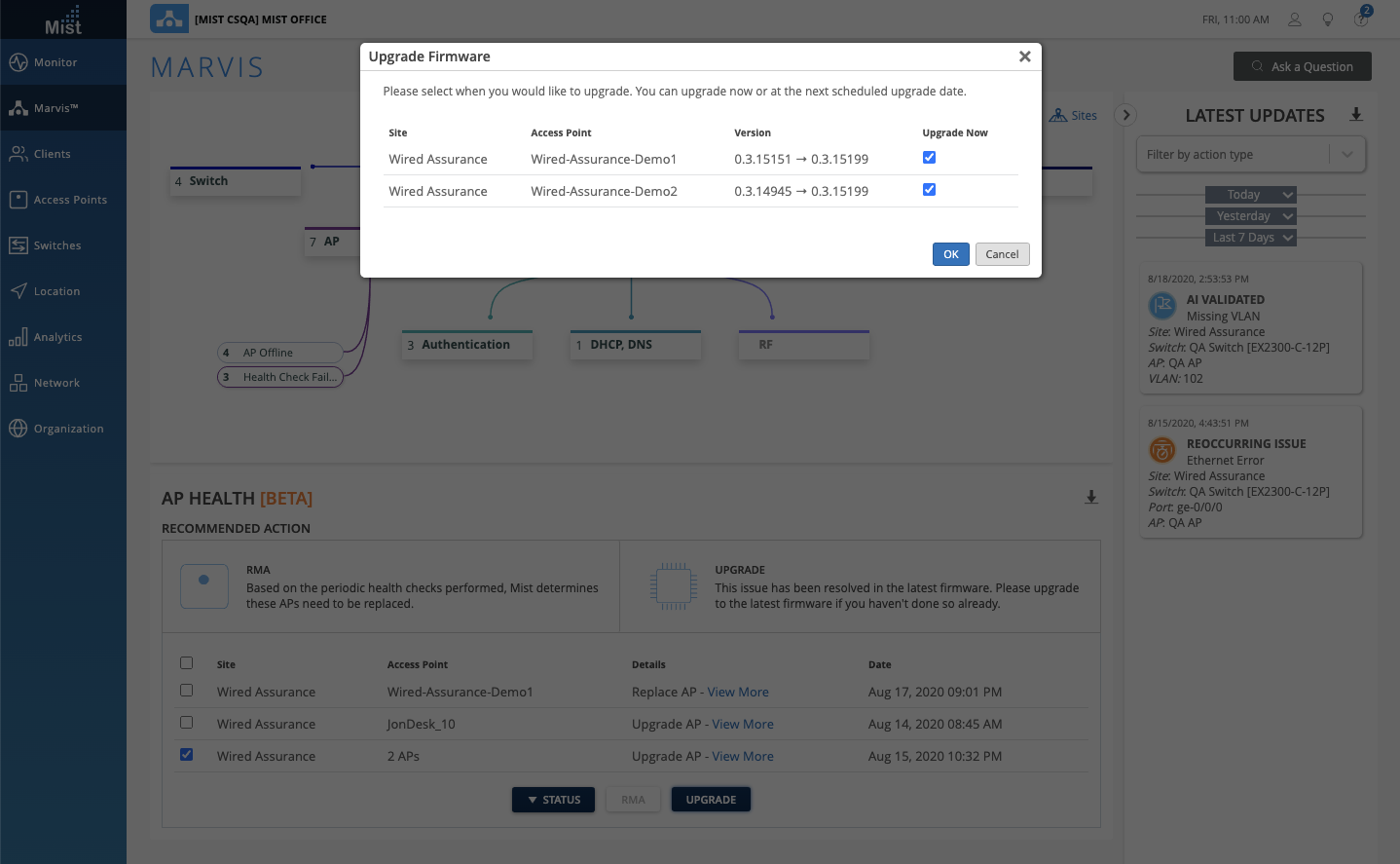The width and height of the screenshot is (1400, 864).
Task: Click the RMA icon tile
Action: (204, 585)
